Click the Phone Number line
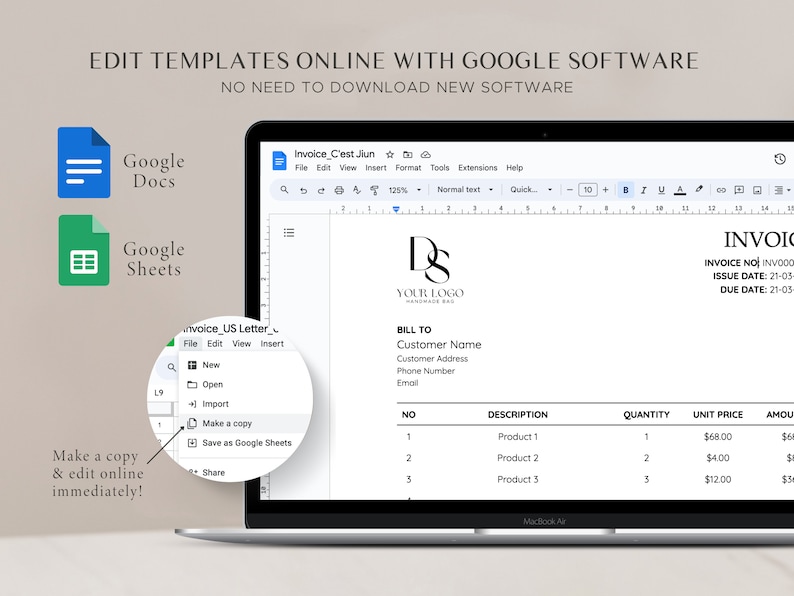This screenshot has width=794, height=596. click(x=425, y=371)
